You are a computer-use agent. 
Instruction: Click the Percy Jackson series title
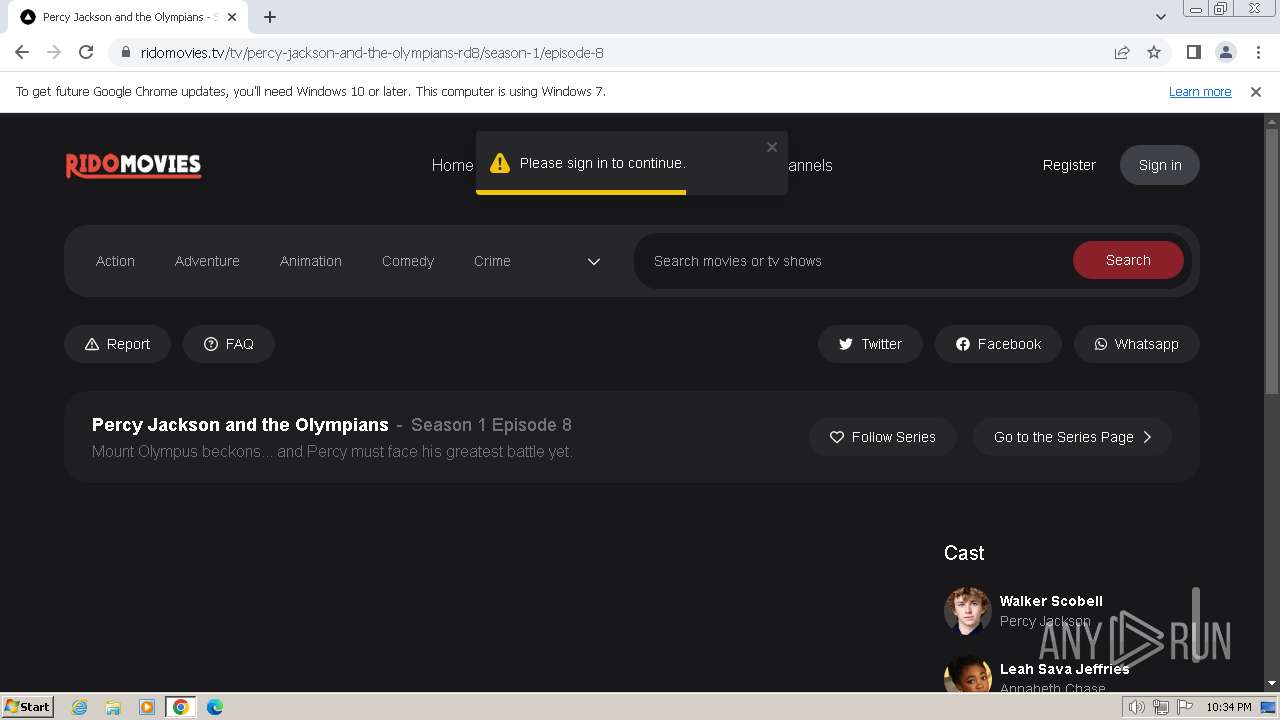click(x=240, y=425)
